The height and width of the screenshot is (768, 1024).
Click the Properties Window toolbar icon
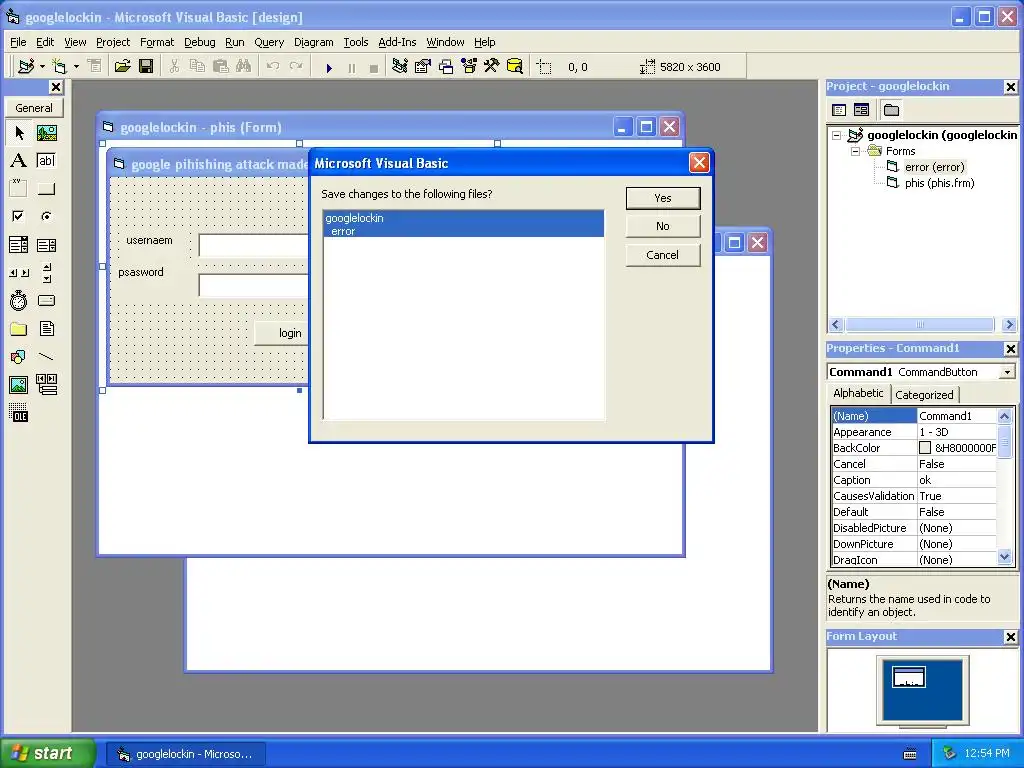(x=423, y=66)
